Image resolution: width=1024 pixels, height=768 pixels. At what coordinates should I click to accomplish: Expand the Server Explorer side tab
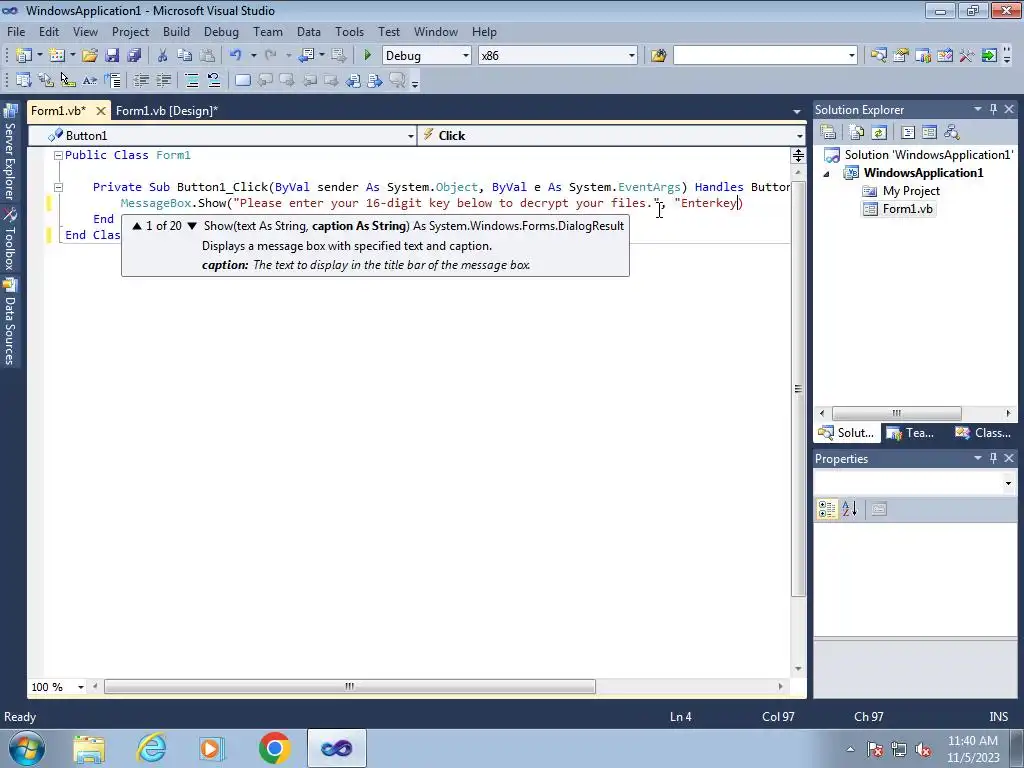pos(10,153)
